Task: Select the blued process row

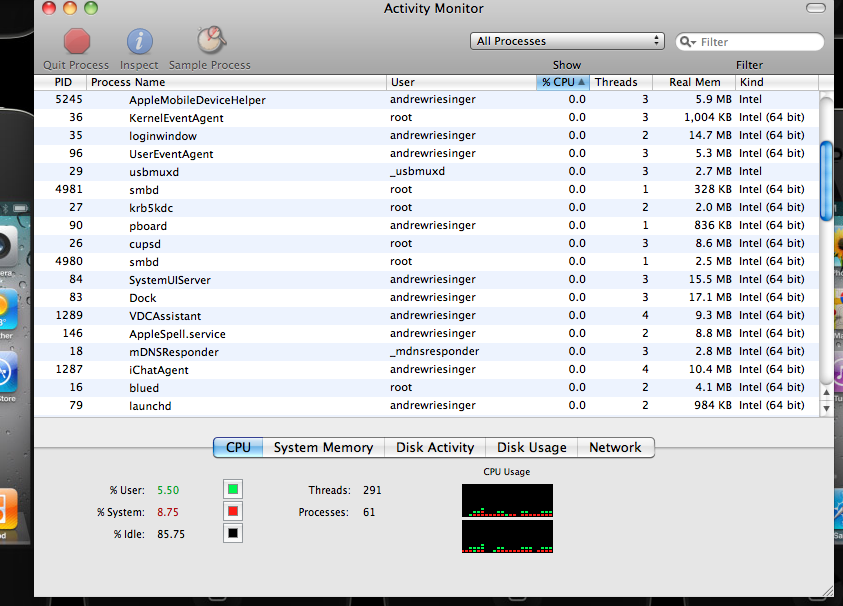Action: 426,388
